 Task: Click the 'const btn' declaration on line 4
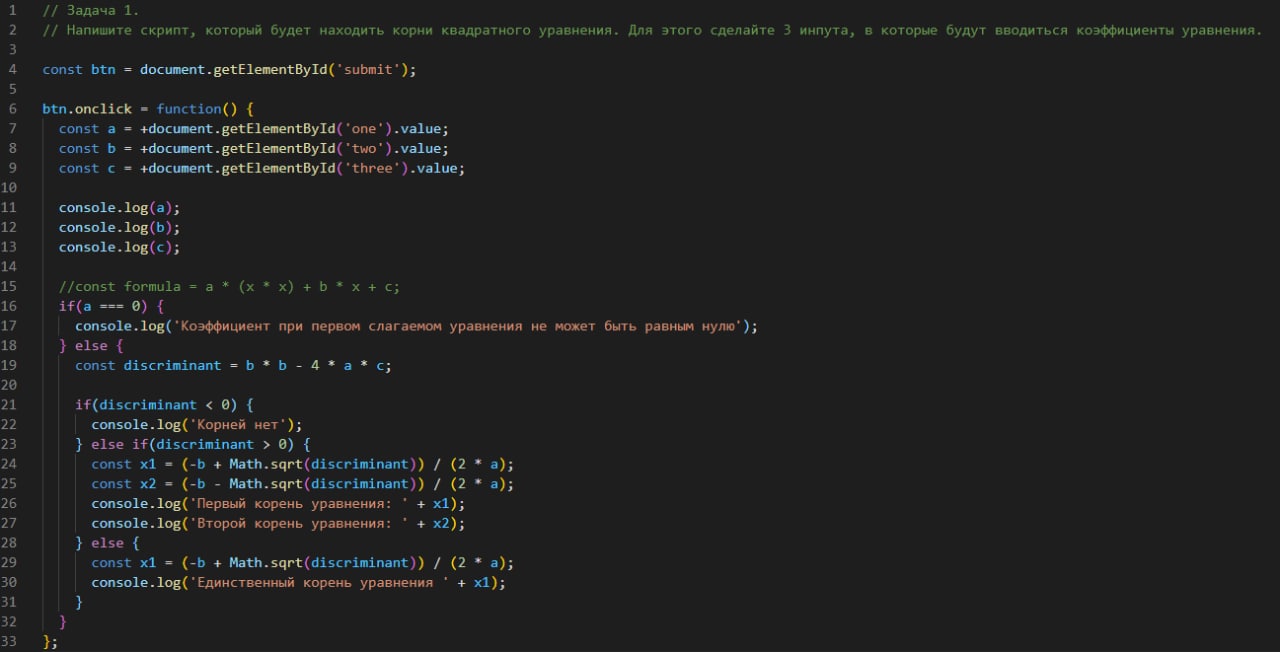click(79, 69)
